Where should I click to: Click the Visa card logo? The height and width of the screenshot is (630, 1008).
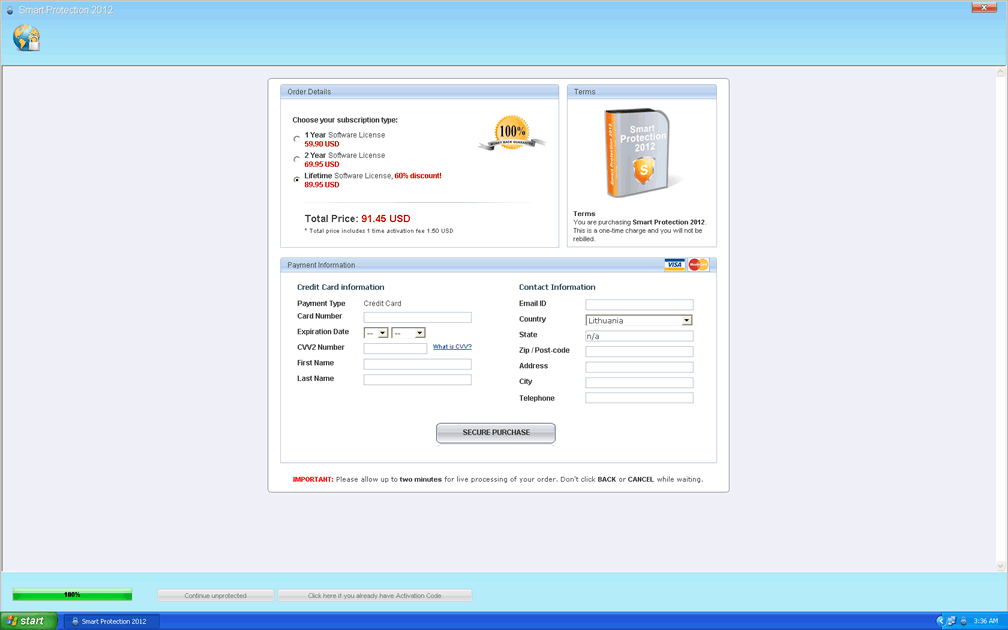pos(675,265)
